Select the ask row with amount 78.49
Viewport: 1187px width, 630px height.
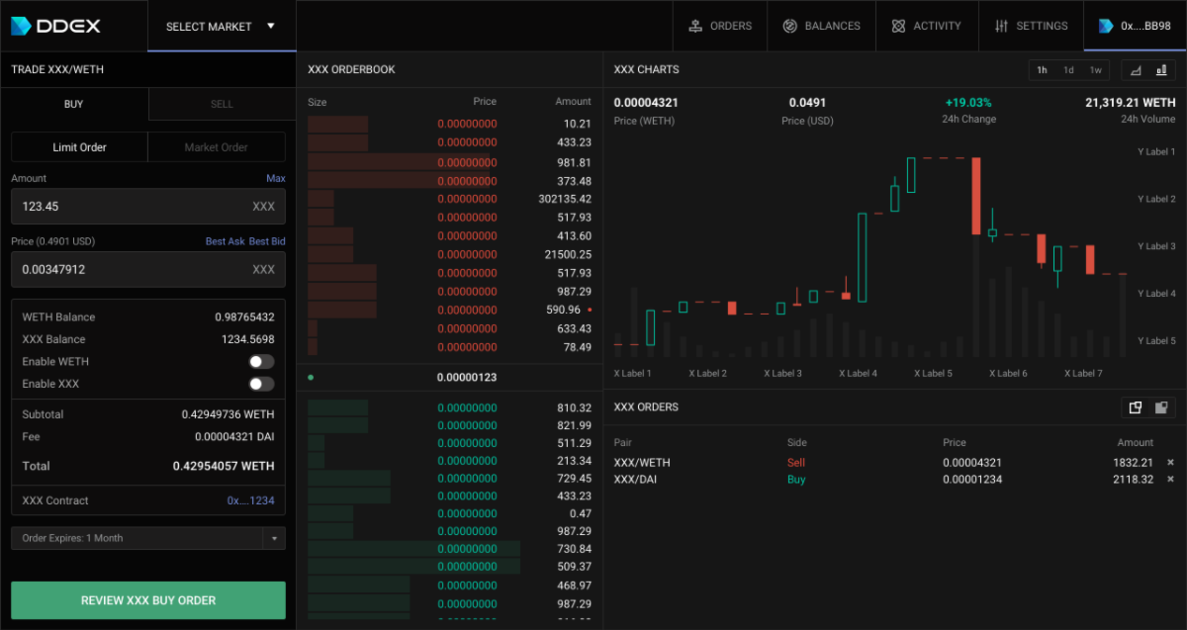coord(450,347)
